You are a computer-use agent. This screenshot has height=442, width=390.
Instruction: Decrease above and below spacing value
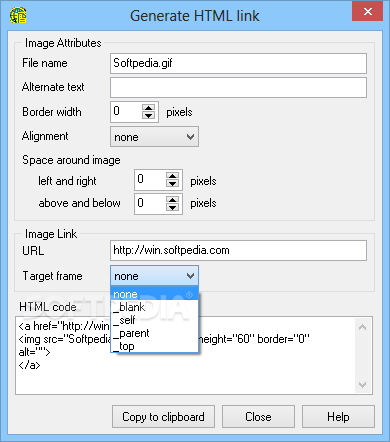click(172, 208)
